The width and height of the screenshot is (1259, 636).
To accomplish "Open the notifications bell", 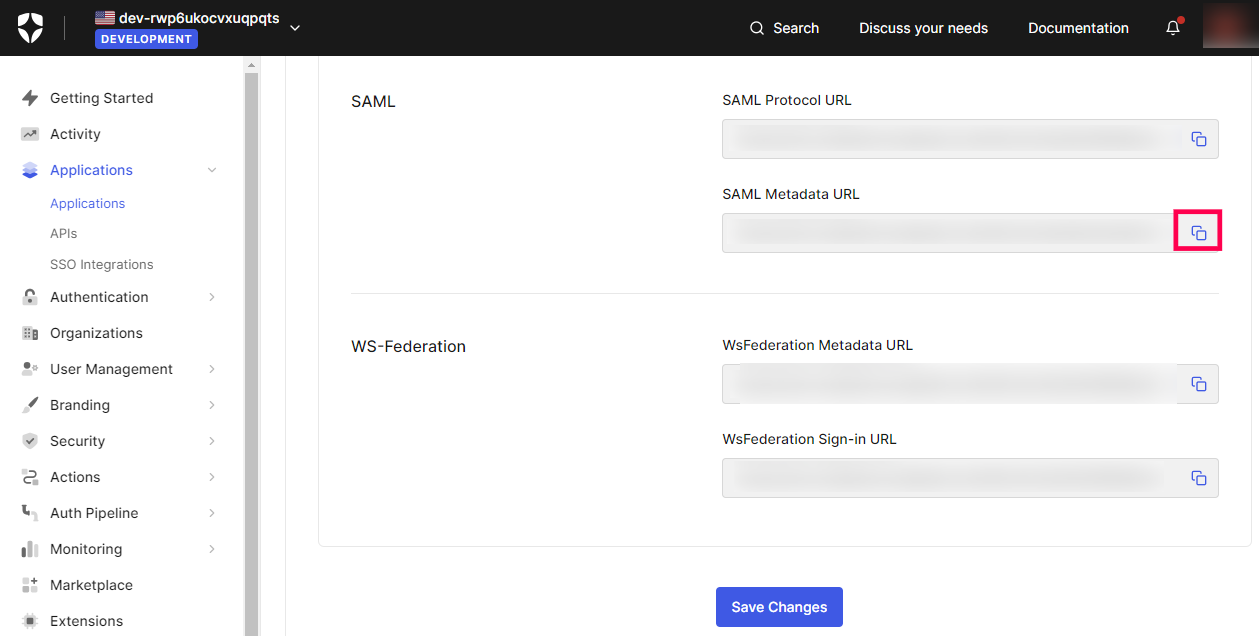I will click(x=1173, y=28).
